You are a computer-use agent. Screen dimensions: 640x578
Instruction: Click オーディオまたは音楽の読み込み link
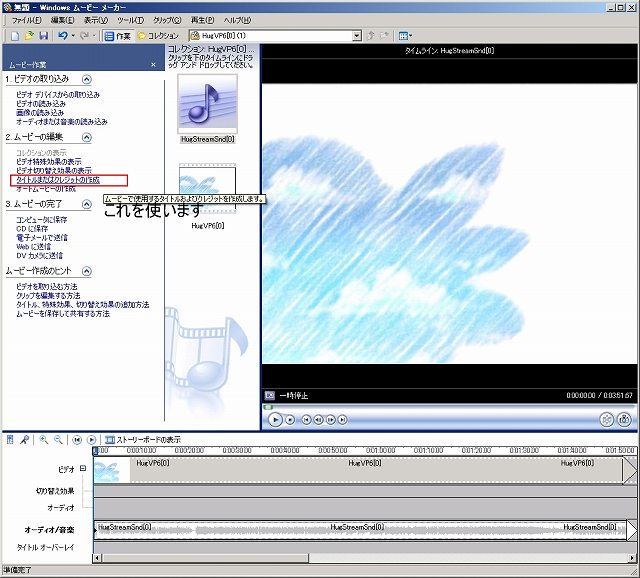(62, 122)
